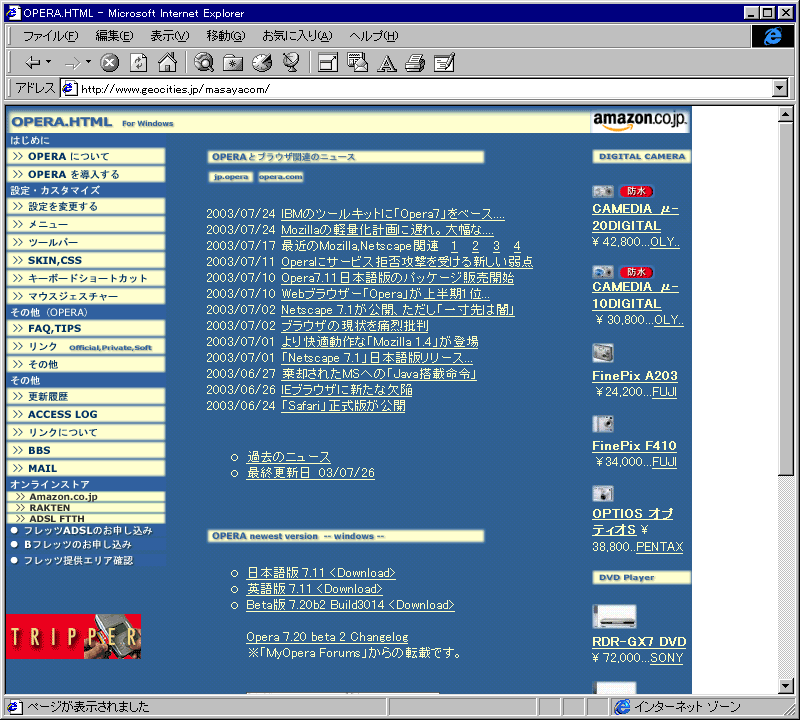800x720 pixels.
Task: Open the 'OPERA について' sidebar link
Action: tap(86, 156)
